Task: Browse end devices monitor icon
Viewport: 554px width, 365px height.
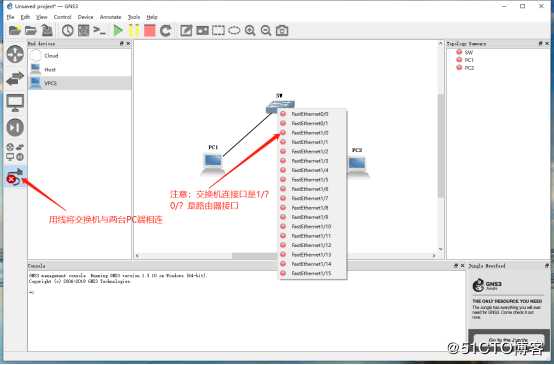Action: (x=15, y=103)
